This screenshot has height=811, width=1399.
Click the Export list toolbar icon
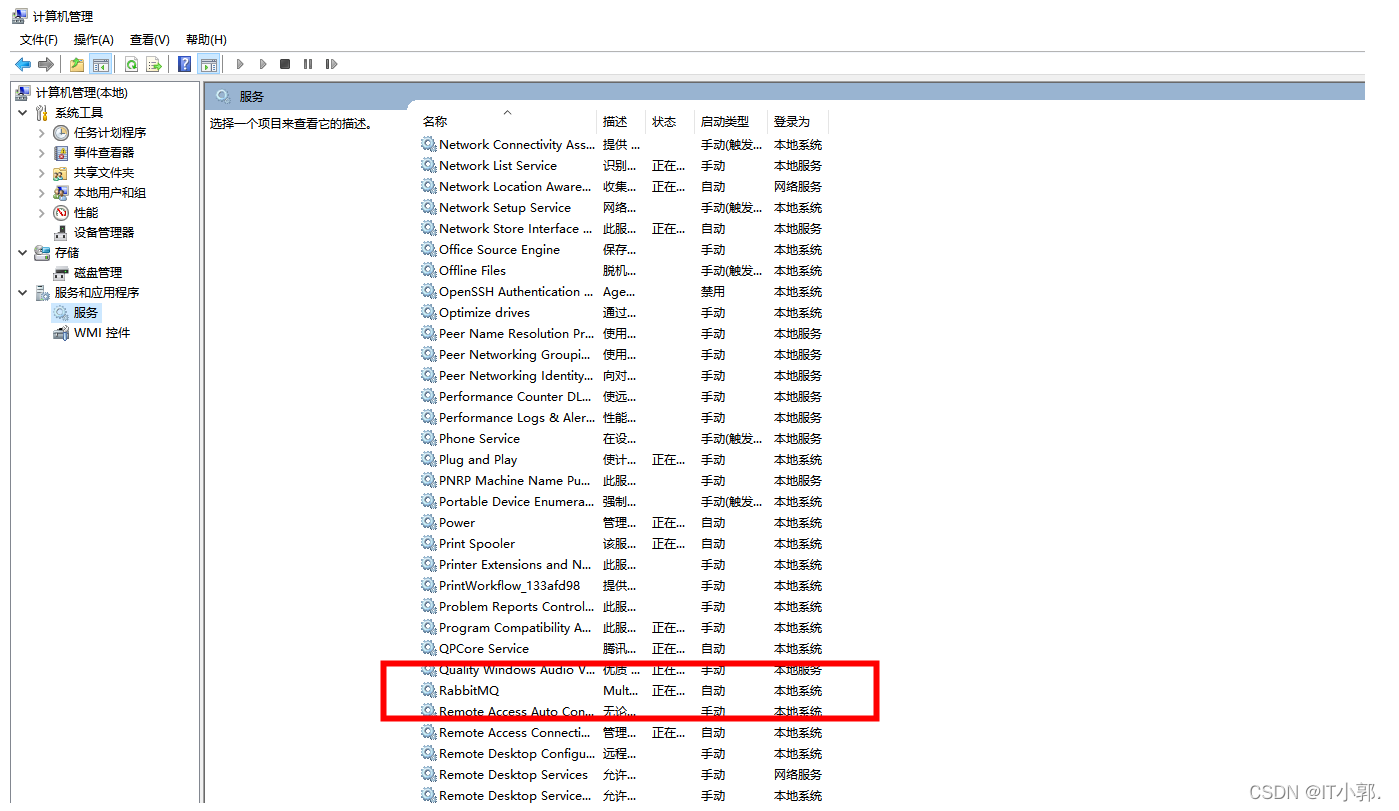coord(154,64)
